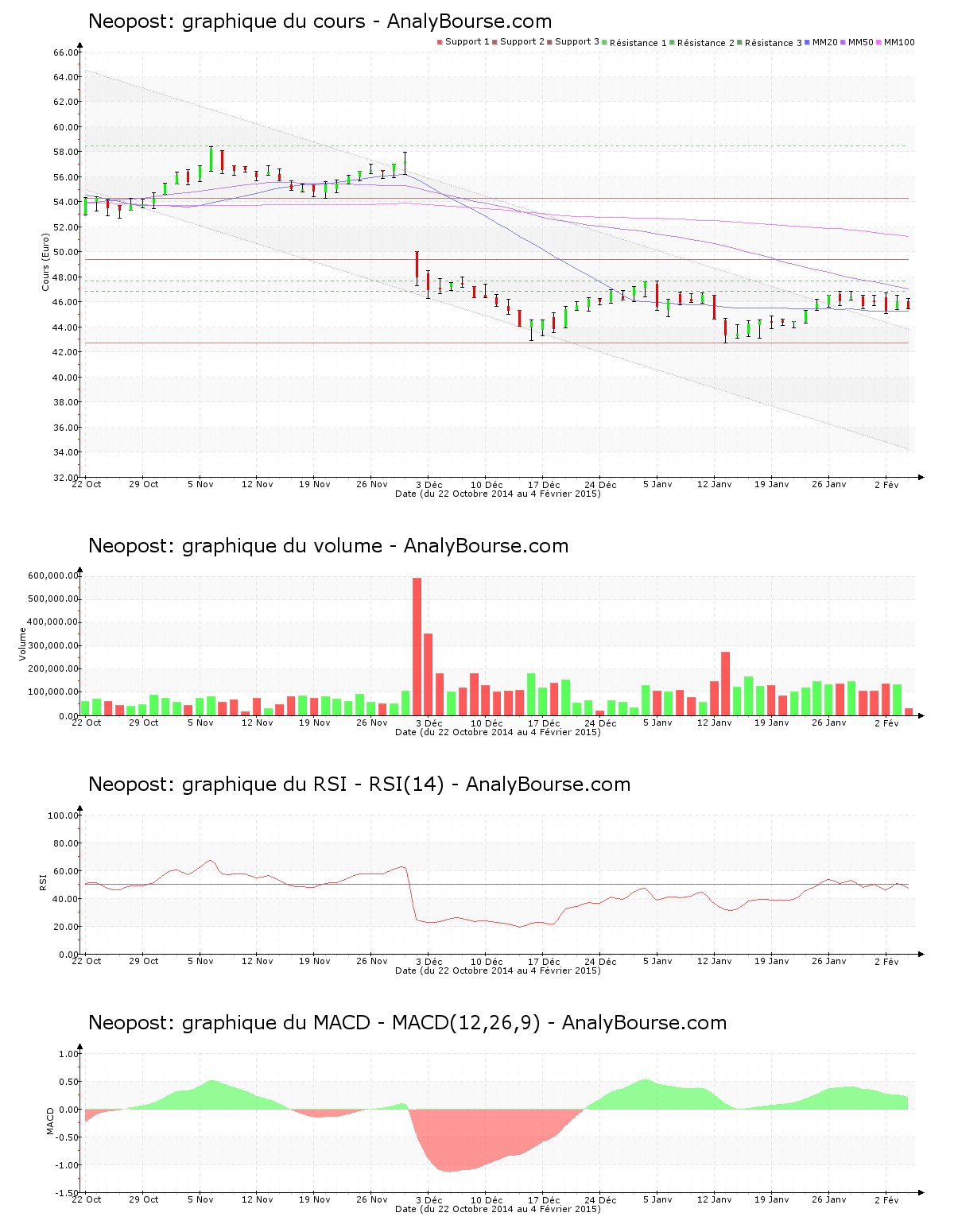Select the 'MACD' vertical axis title
The width and height of the screenshot is (954, 1232).
click(50, 1121)
